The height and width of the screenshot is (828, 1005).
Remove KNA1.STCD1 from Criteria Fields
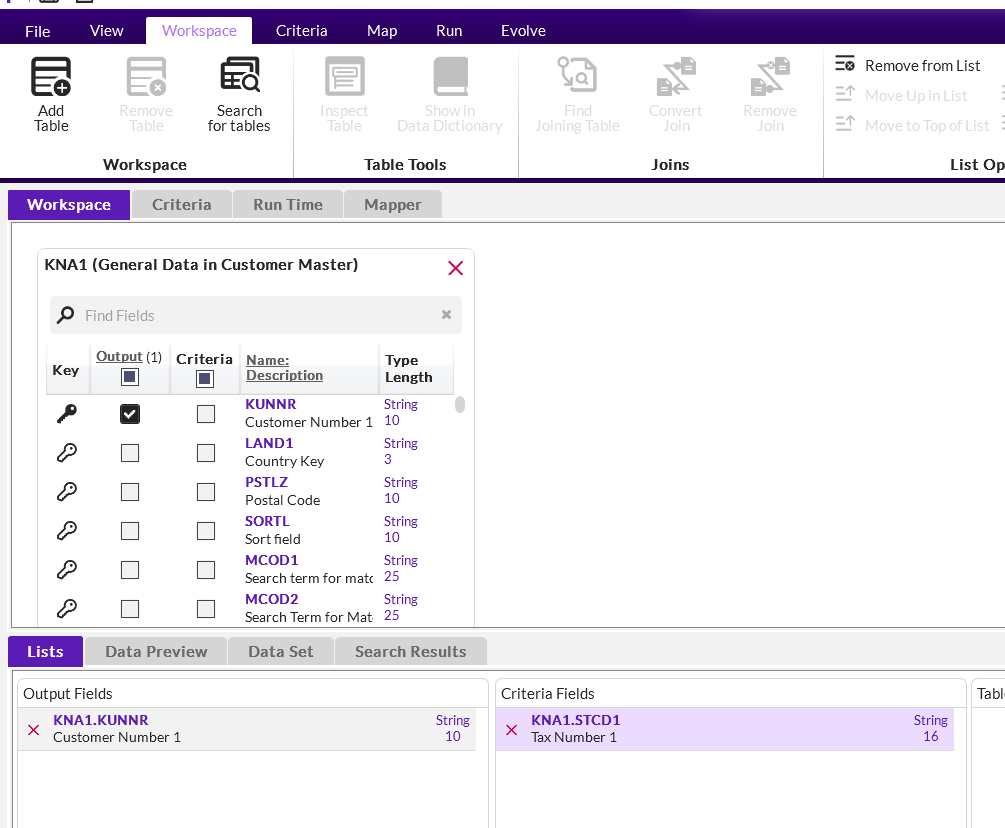(x=512, y=730)
